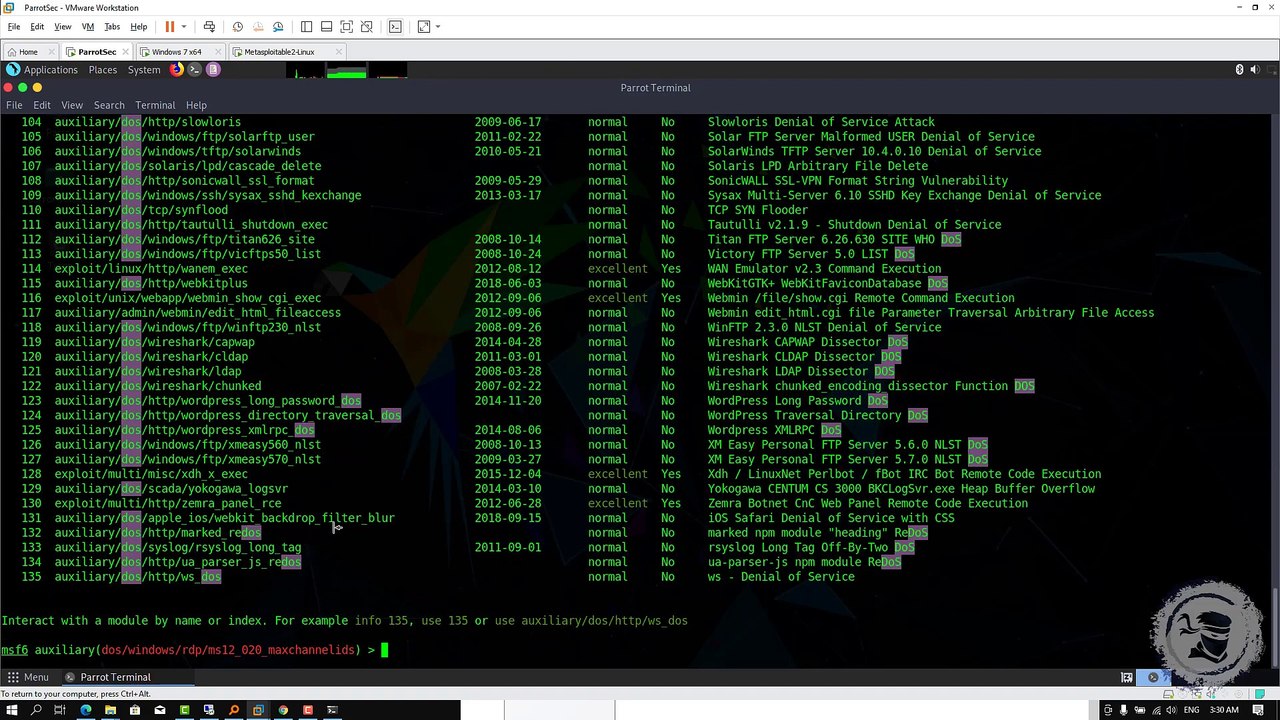
Task: Open Microsoft Store from taskbar
Action: pyautogui.click(x=135, y=710)
